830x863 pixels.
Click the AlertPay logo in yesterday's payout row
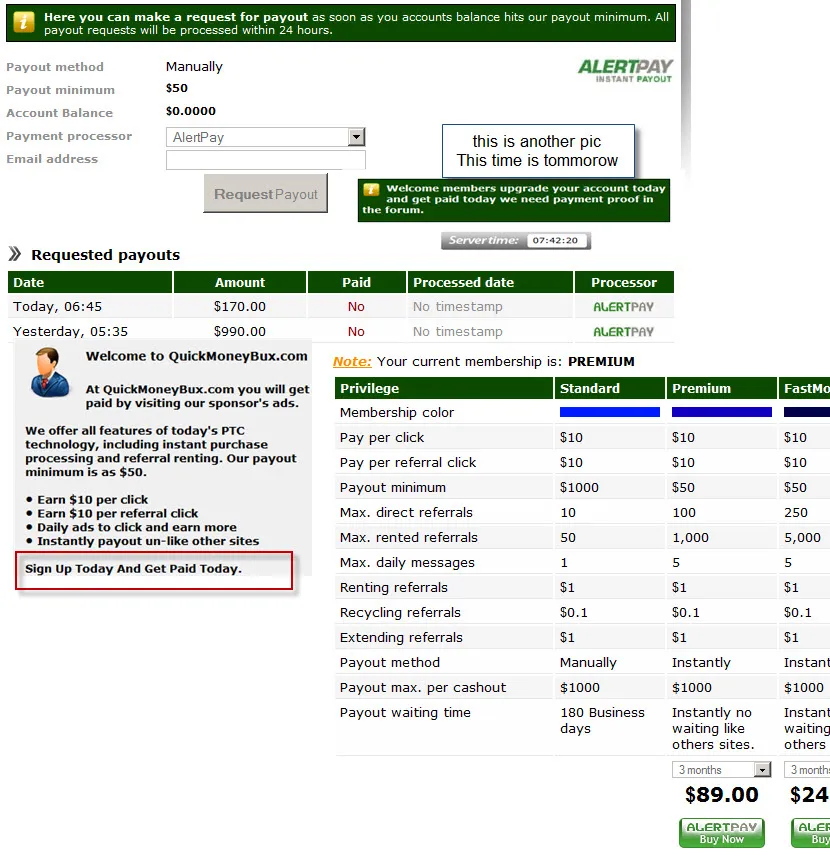[x=623, y=332]
